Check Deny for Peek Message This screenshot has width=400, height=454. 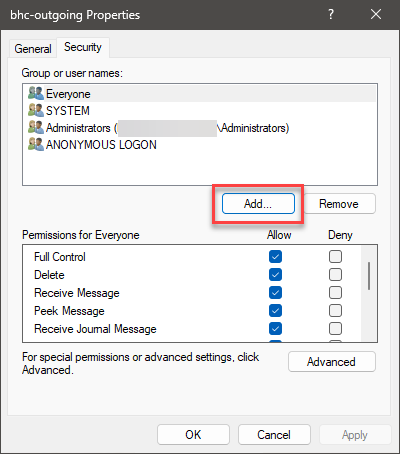tap(335, 311)
